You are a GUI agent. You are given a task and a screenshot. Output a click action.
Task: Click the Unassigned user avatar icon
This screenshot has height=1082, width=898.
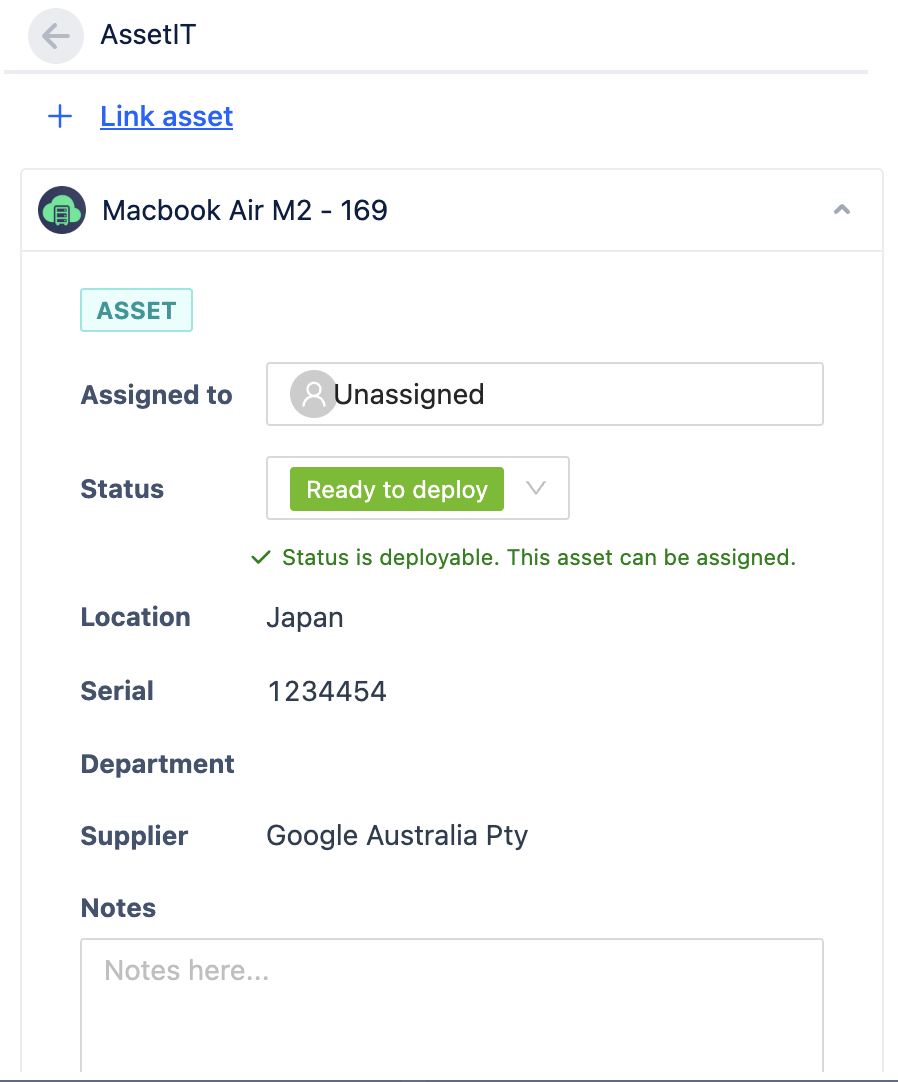(x=312, y=395)
